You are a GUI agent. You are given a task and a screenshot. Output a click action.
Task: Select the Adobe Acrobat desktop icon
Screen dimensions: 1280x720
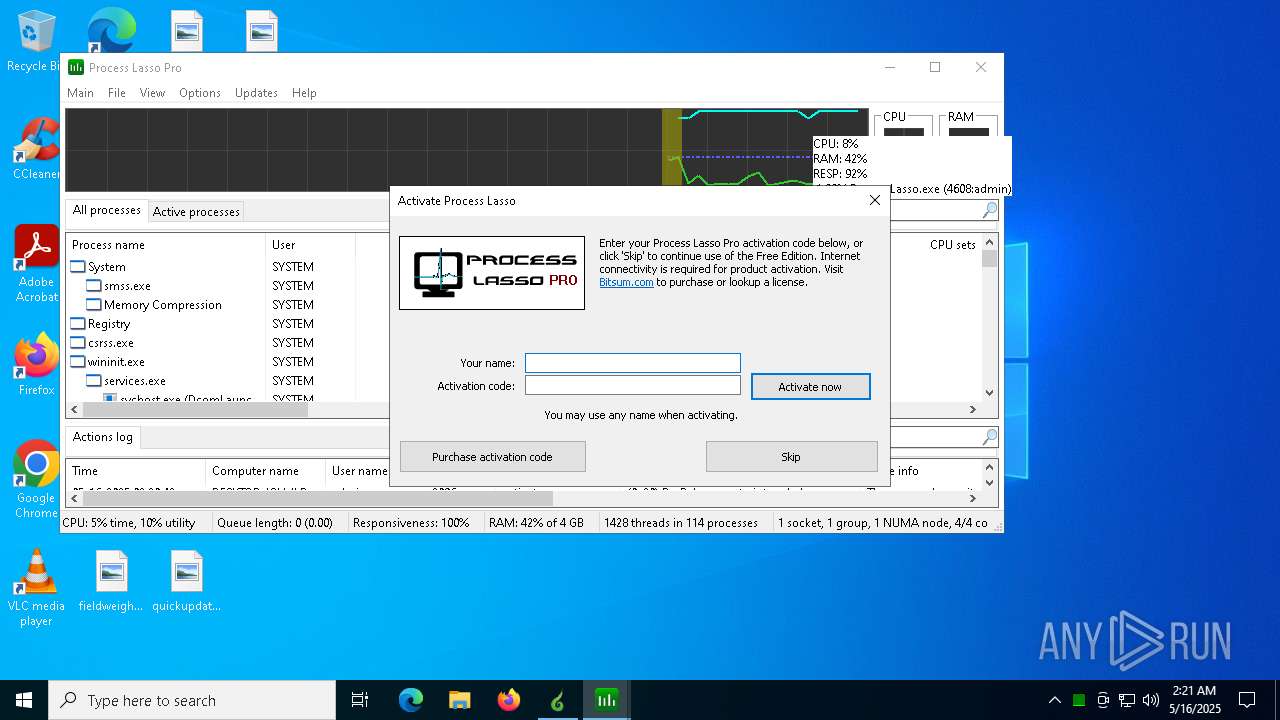(36, 264)
